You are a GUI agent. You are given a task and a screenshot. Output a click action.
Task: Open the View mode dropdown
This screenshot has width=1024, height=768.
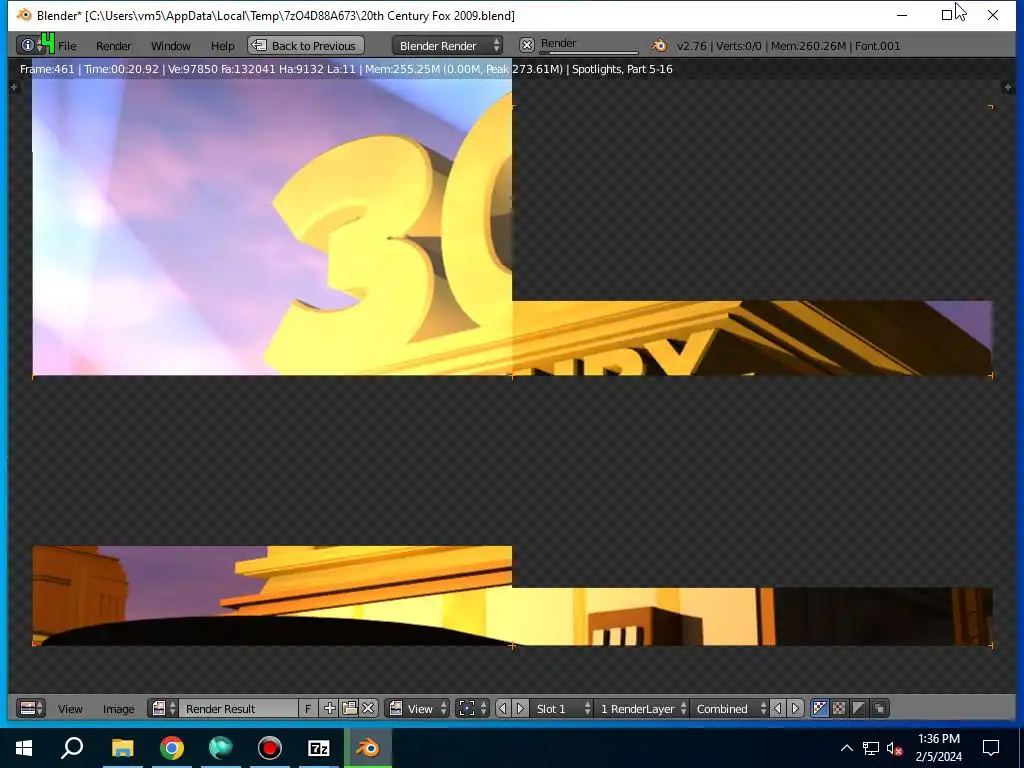click(417, 709)
